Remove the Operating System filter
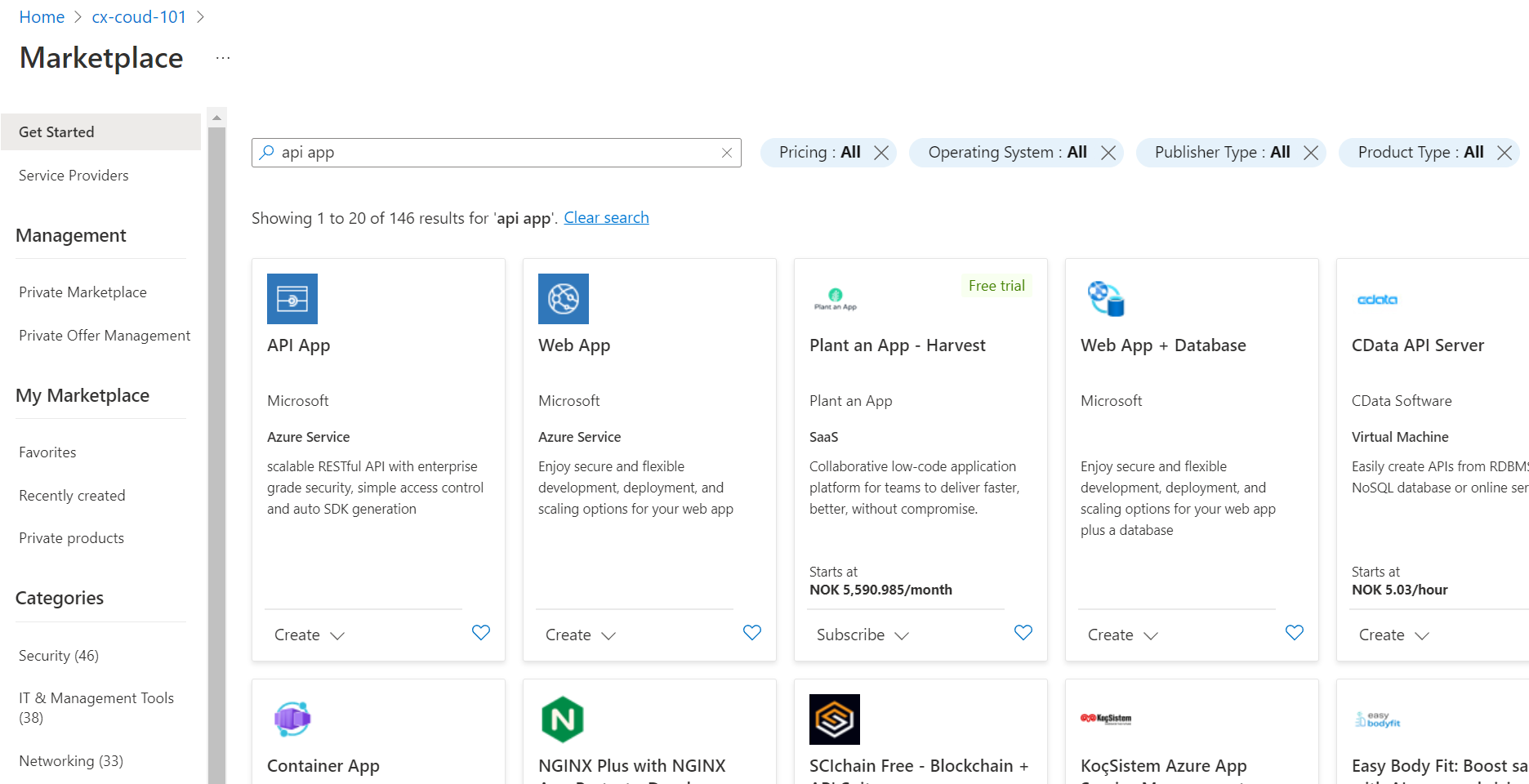The width and height of the screenshot is (1529, 784). pos(1108,153)
